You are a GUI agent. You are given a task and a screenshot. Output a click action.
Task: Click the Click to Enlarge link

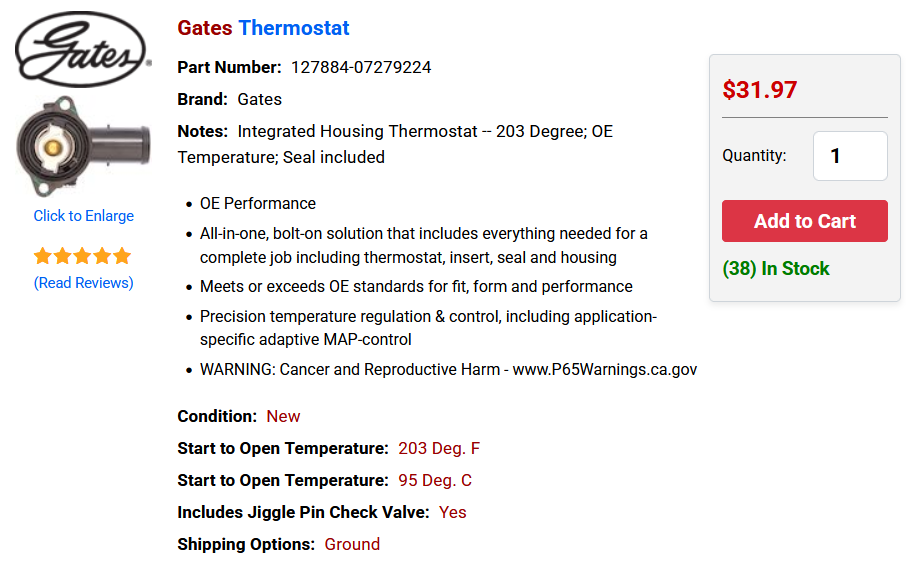click(83, 216)
